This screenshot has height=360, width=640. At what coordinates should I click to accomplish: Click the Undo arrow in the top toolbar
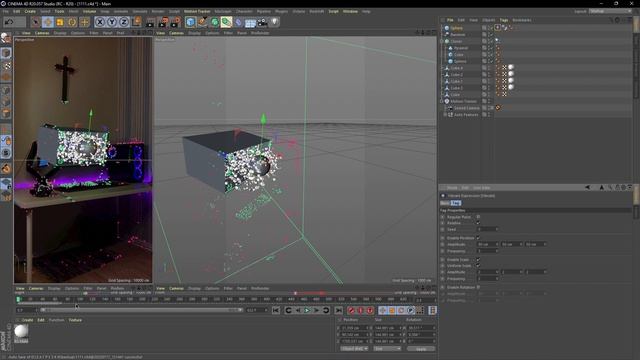(9, 22)
